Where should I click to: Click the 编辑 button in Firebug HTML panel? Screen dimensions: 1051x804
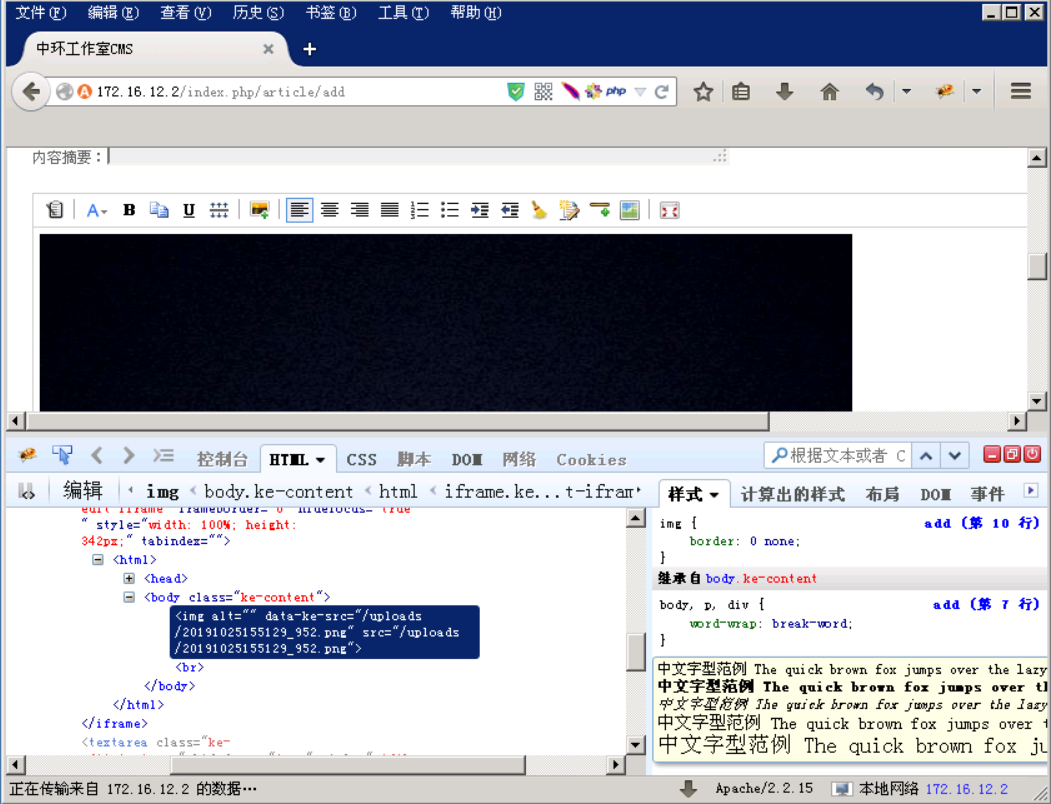pos(83,491)
